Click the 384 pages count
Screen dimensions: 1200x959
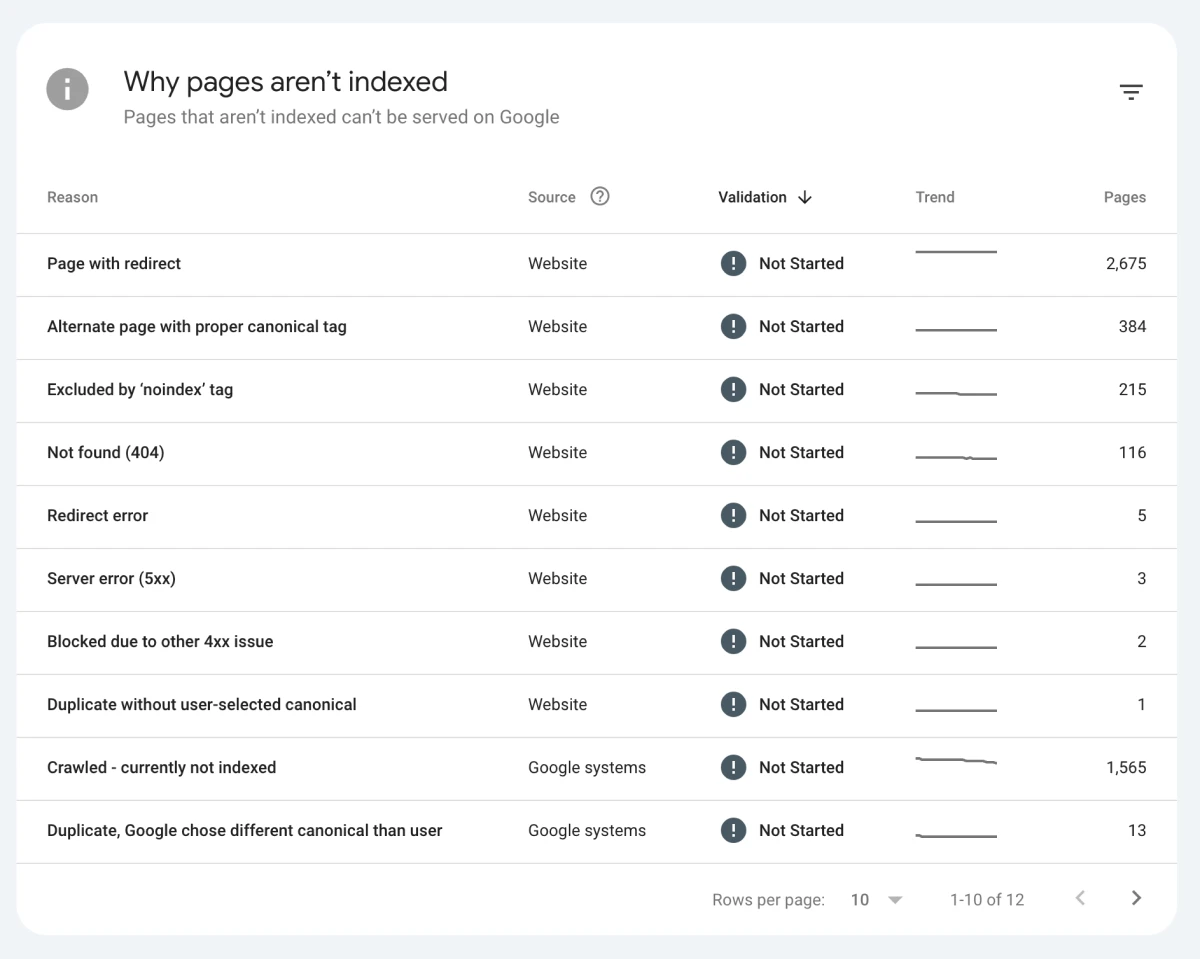click(x=1132, y=327)
